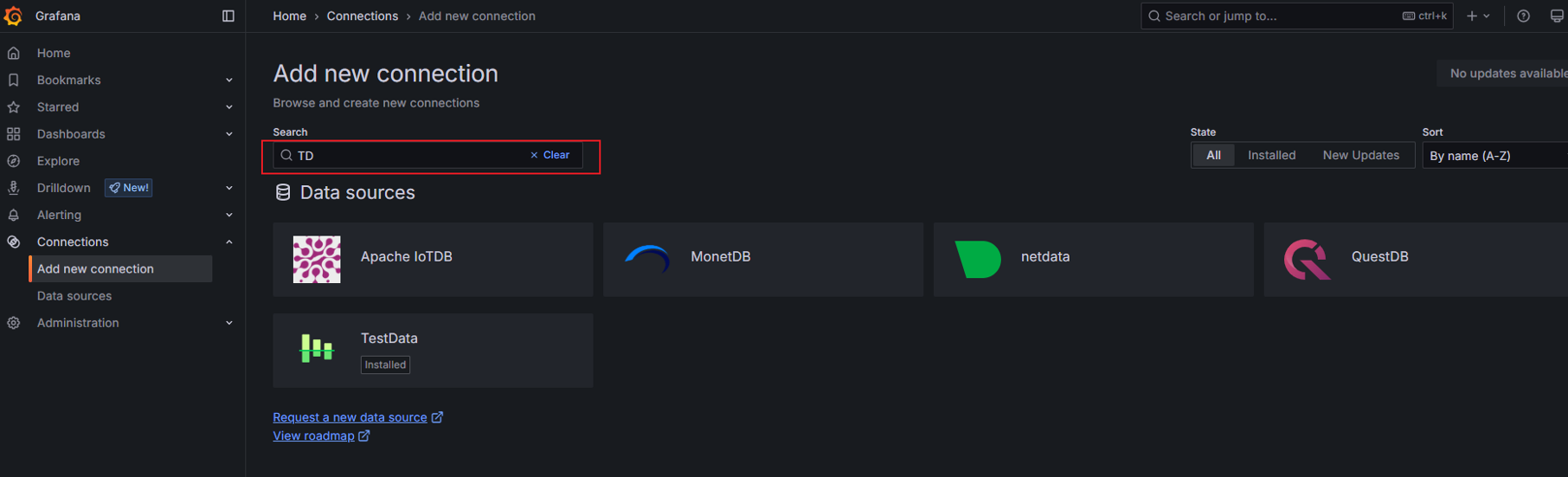Open the View roadmap link

(x=313, y=435)
